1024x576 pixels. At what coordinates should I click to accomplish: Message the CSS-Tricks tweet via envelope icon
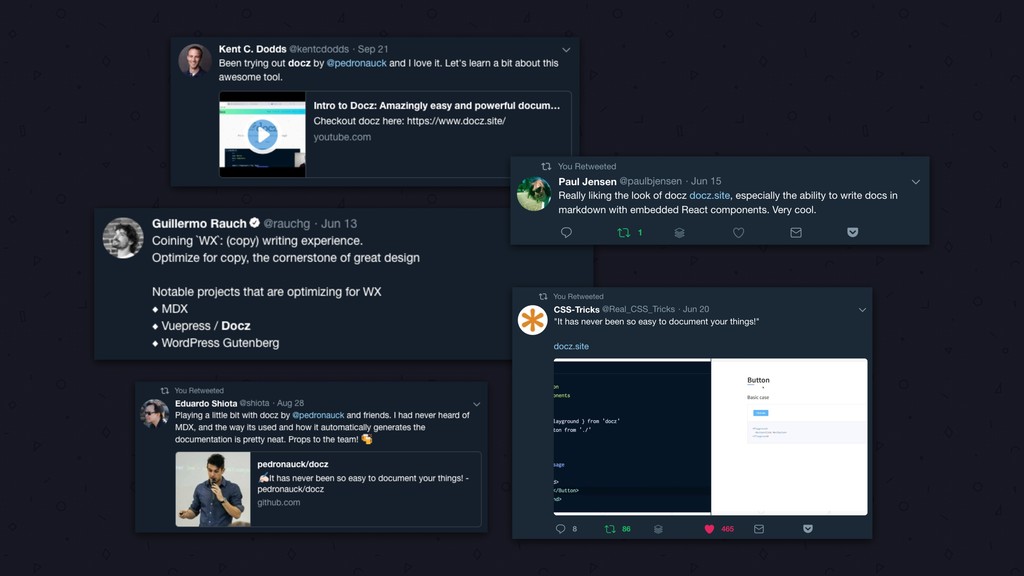pos(759,529)
